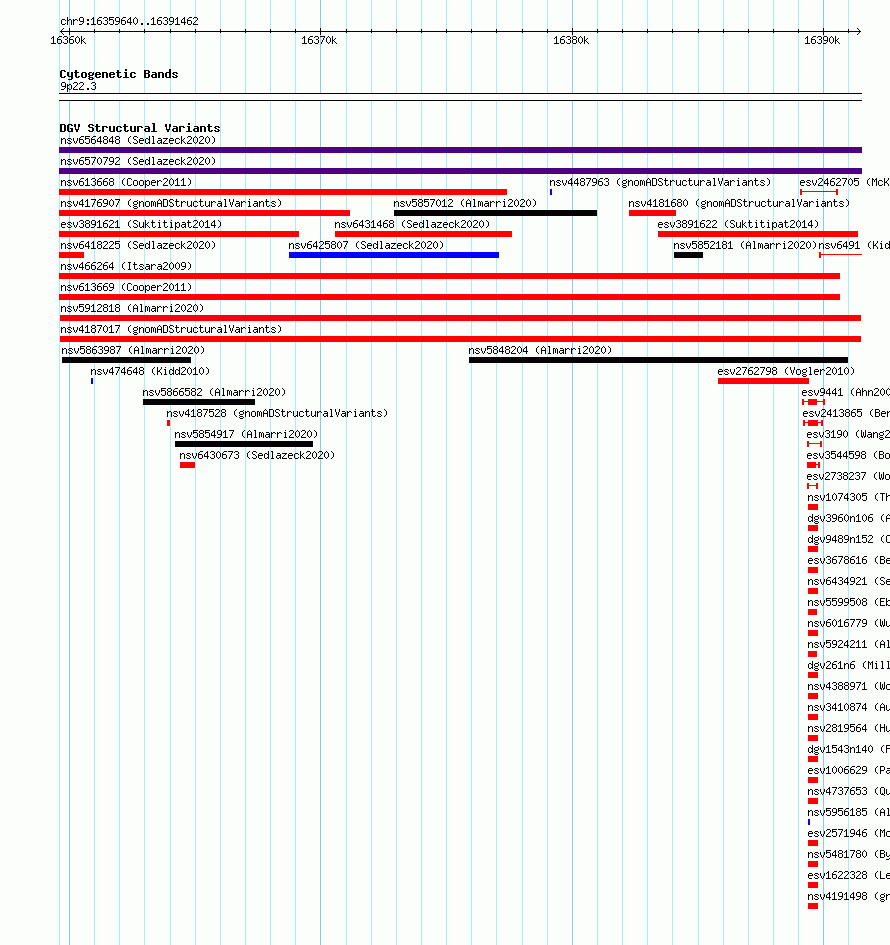Select the nsv6434921 variant label
The image size is (890, 945).
point(848,582)
